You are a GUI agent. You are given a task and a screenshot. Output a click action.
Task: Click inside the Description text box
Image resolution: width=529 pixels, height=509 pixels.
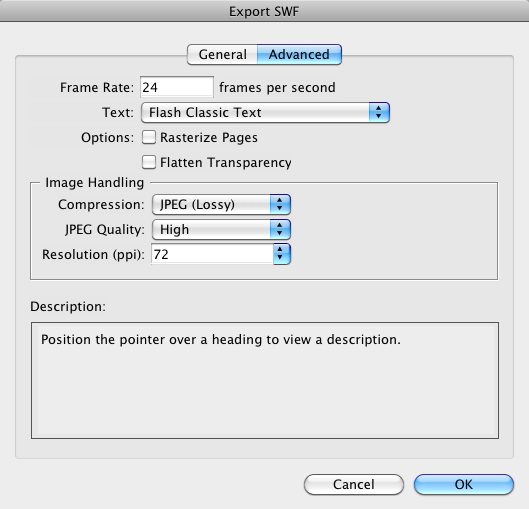click(x=265, y=380)
